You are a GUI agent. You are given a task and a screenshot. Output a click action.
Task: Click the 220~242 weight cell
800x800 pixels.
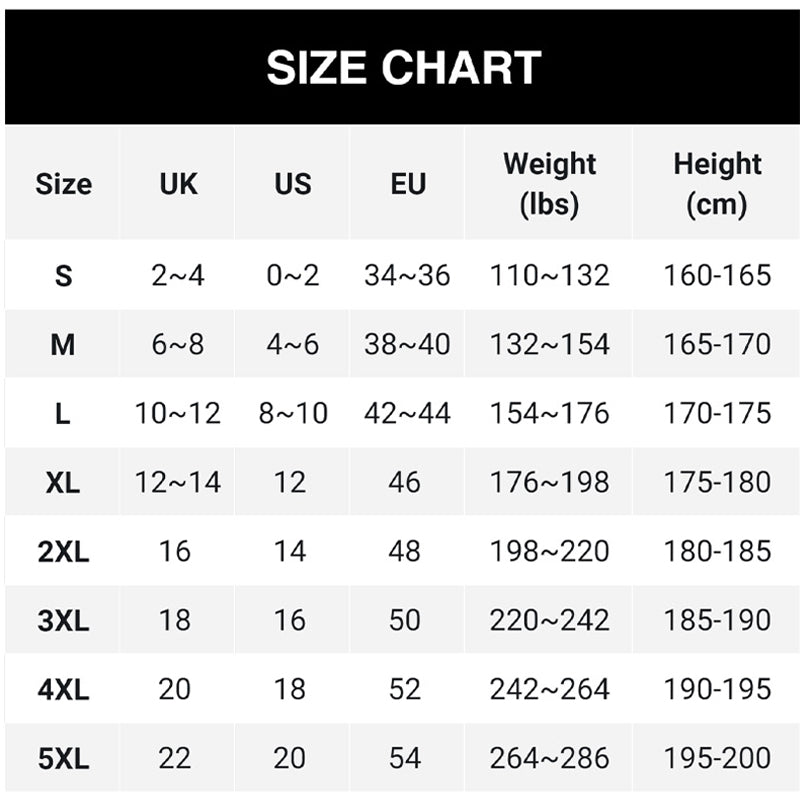click(549, 621)
